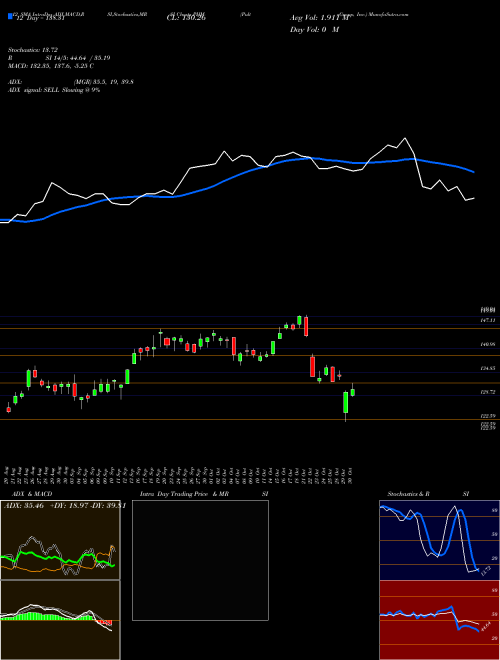Click the 'MACD: 132.35, 137.6, -5.25 C' line
The image size is (500, 660).
51,66
